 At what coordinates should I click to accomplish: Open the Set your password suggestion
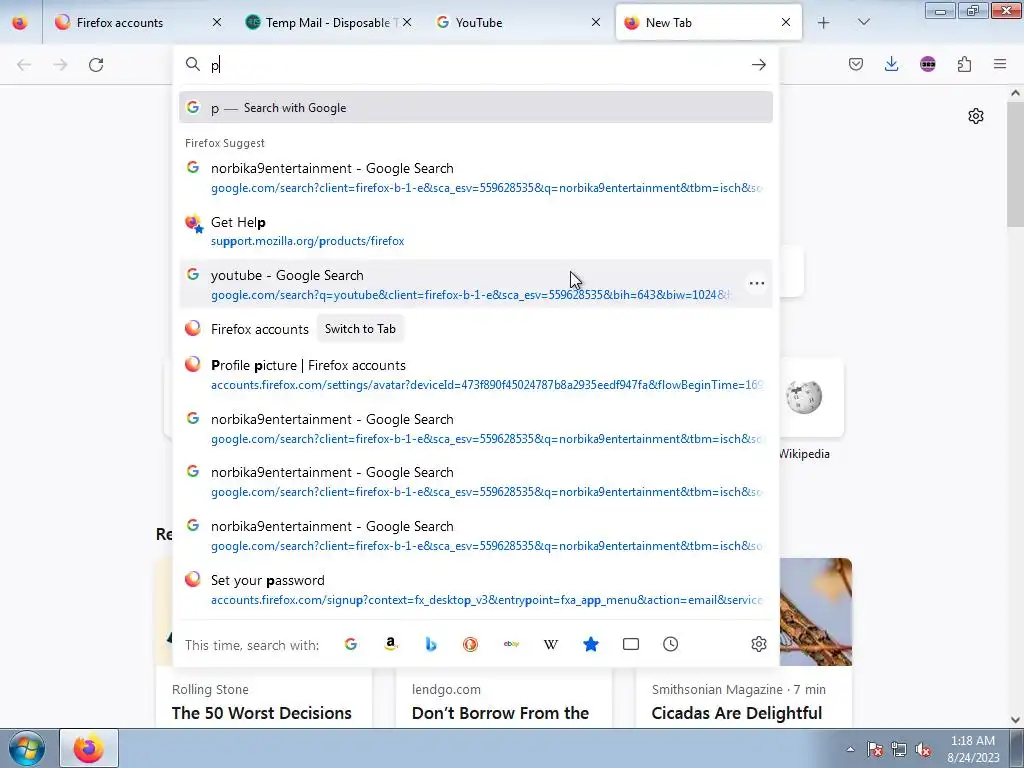coord(475,589)
